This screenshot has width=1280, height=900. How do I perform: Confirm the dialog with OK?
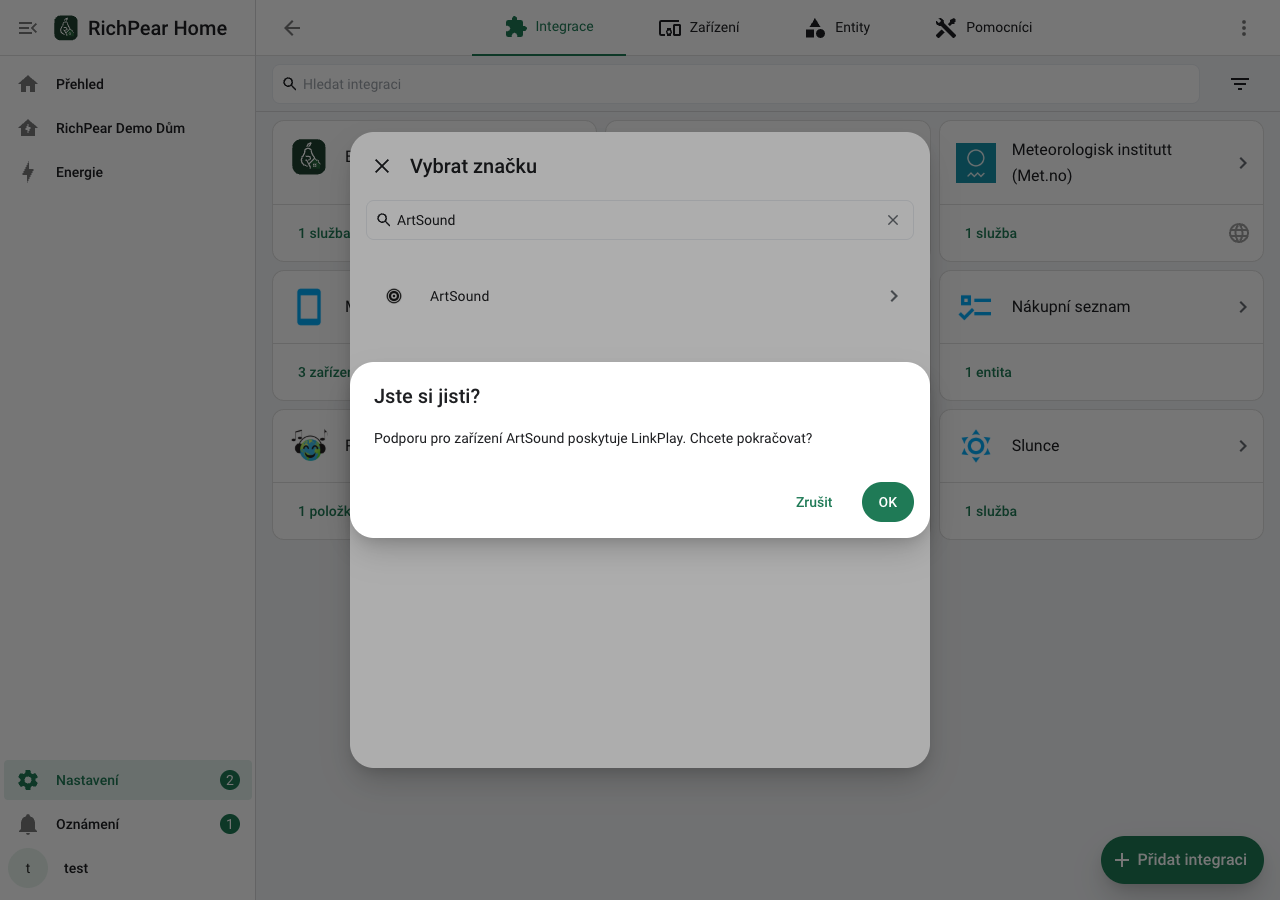tap(888, 502)
